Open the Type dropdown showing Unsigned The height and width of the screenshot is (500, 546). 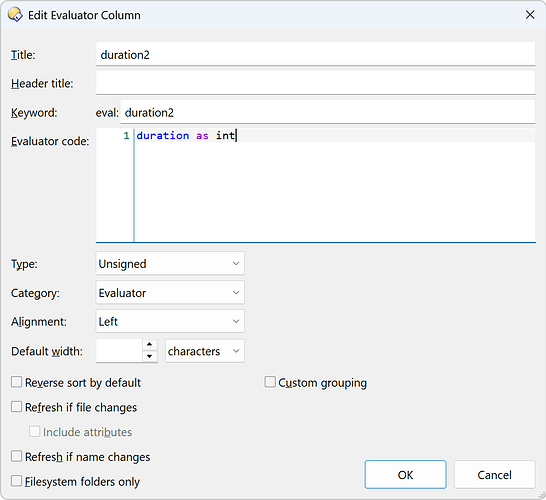170,264
